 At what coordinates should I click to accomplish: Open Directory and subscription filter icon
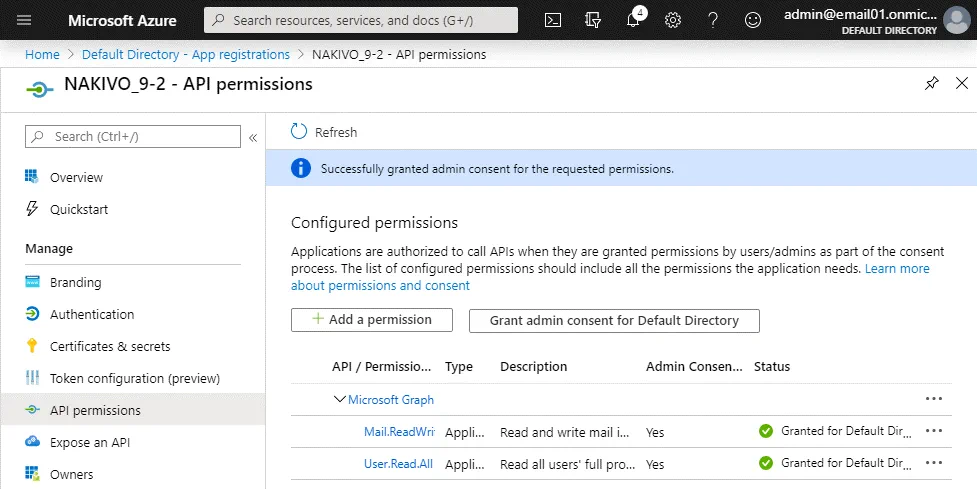[593, 20]
